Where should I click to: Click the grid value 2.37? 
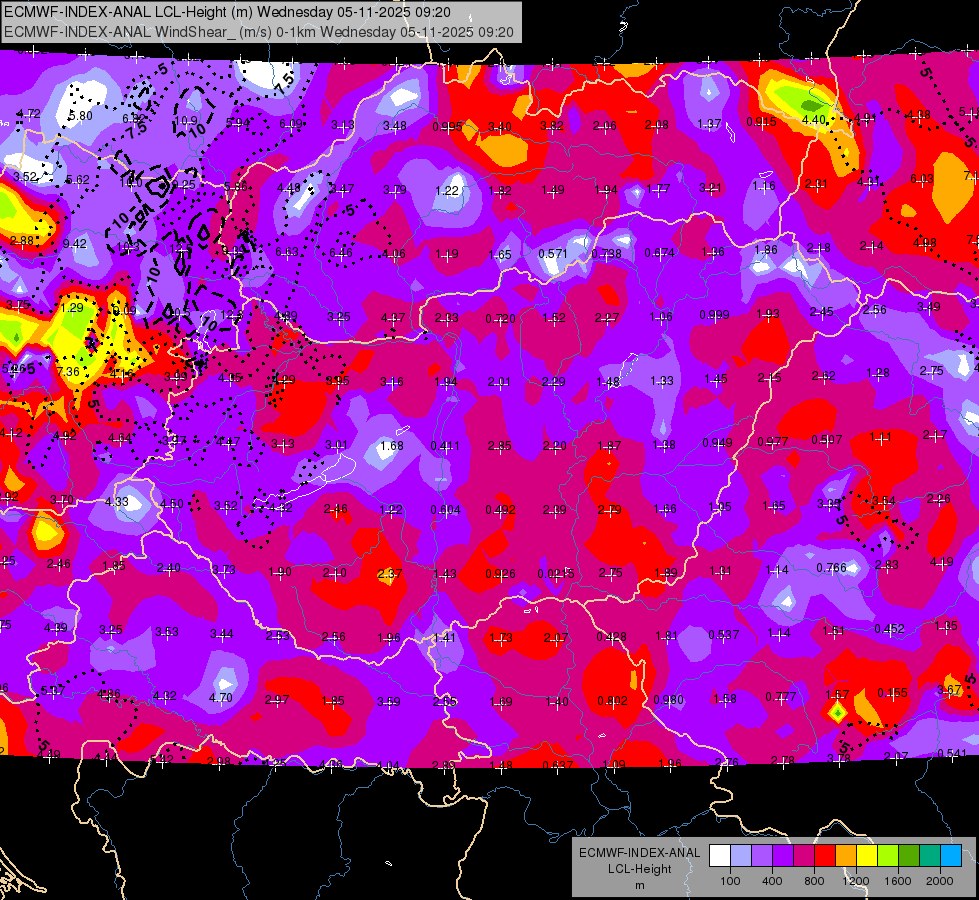(390, 573)
